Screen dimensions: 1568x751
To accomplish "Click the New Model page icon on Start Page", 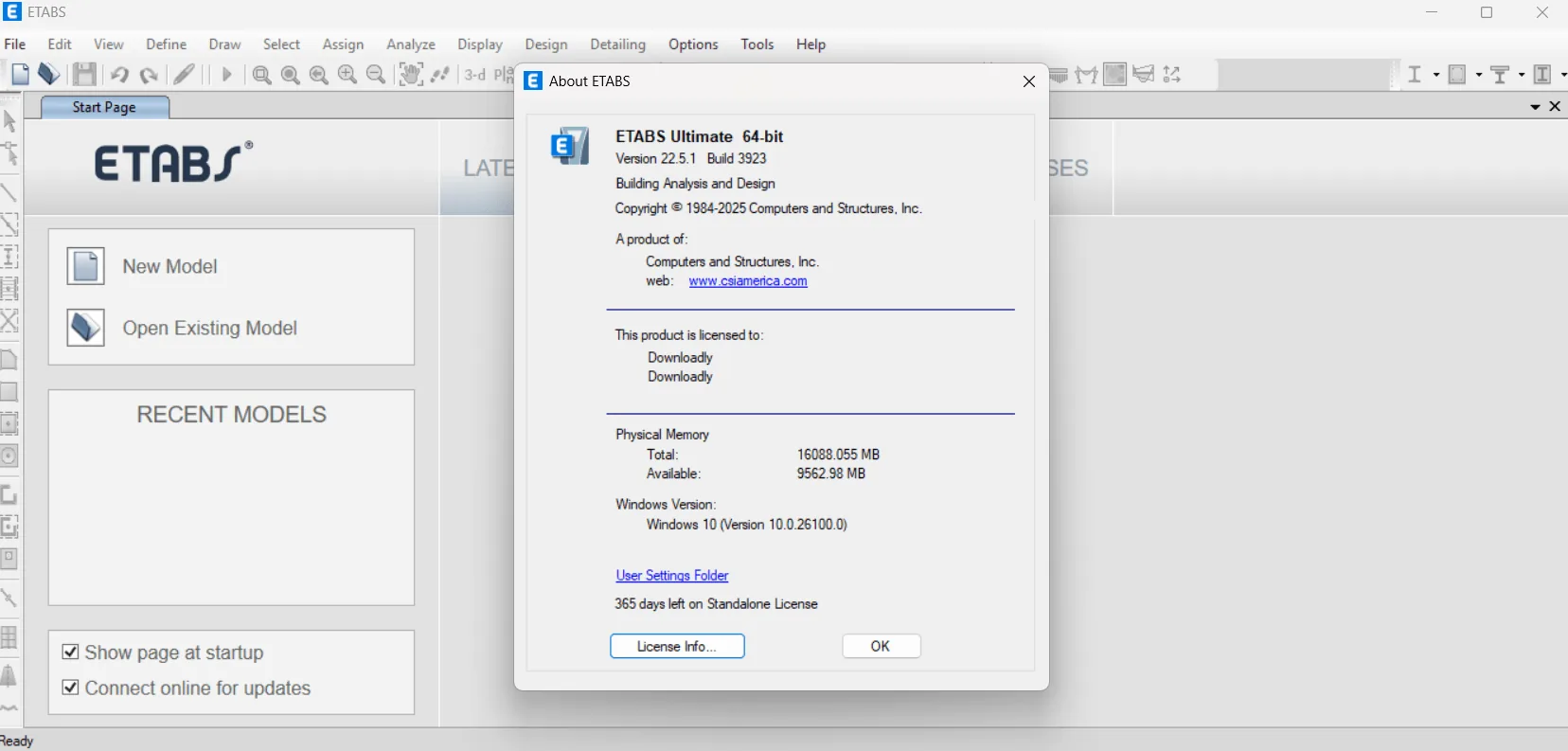I will click(85, 266).
